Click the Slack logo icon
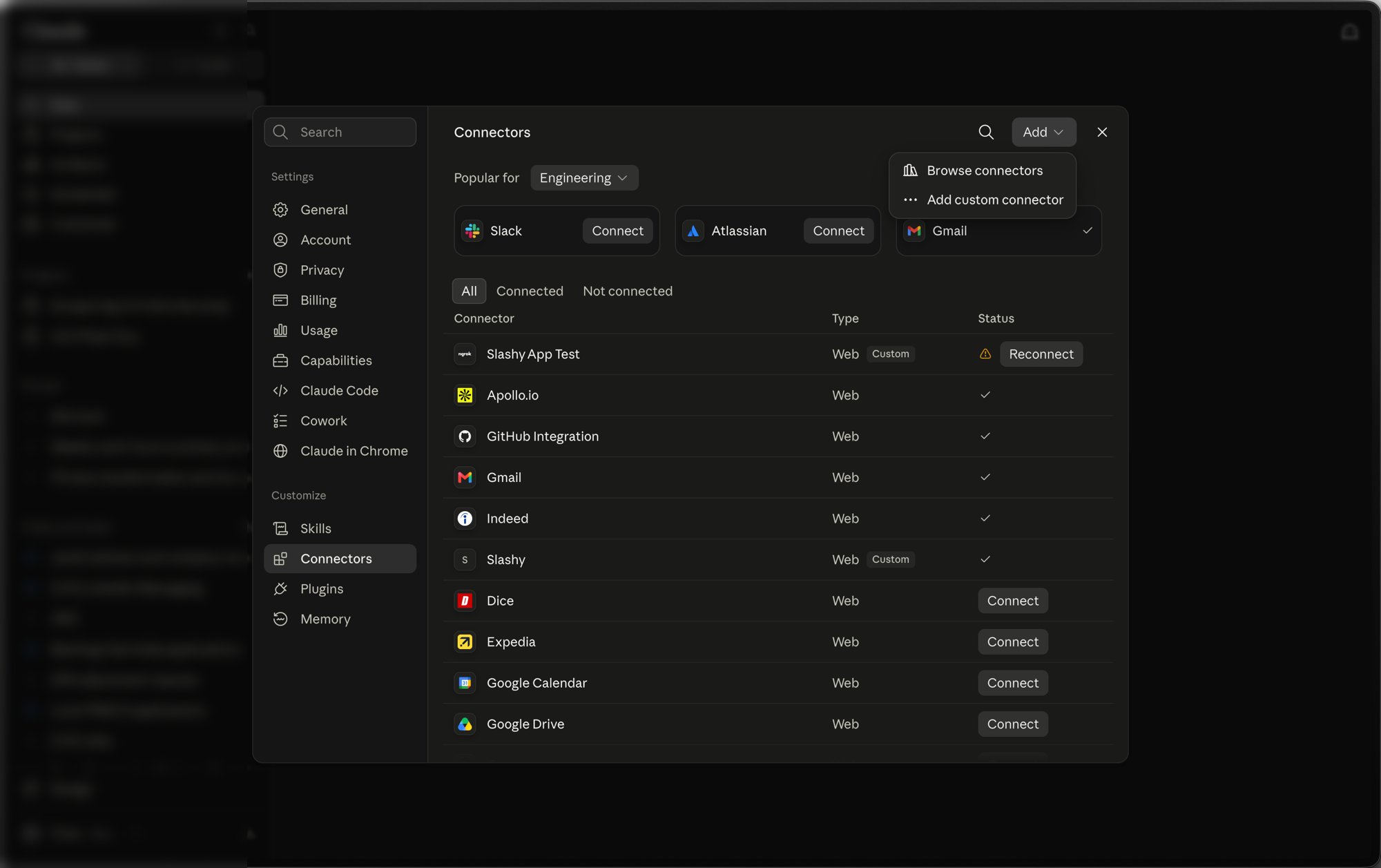 pyautogui.click(x=472, y=231)
